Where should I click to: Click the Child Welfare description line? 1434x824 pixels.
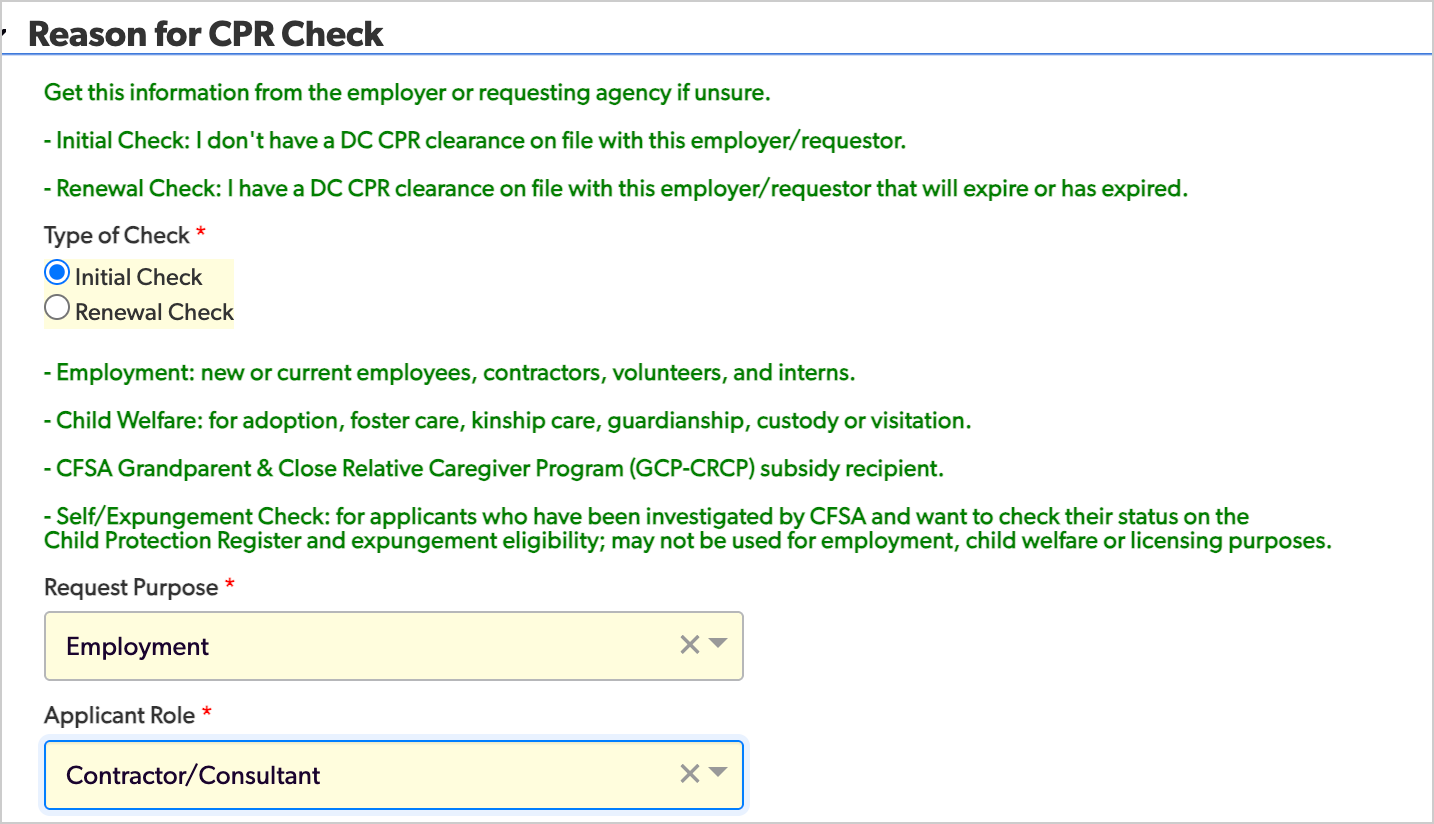click(507, 421)
